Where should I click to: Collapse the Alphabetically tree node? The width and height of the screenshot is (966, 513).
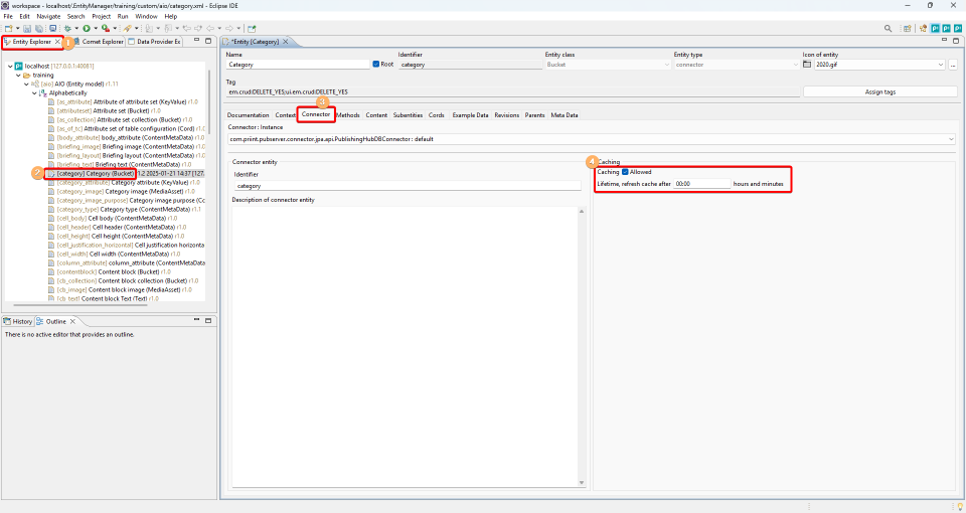(34, 93)
